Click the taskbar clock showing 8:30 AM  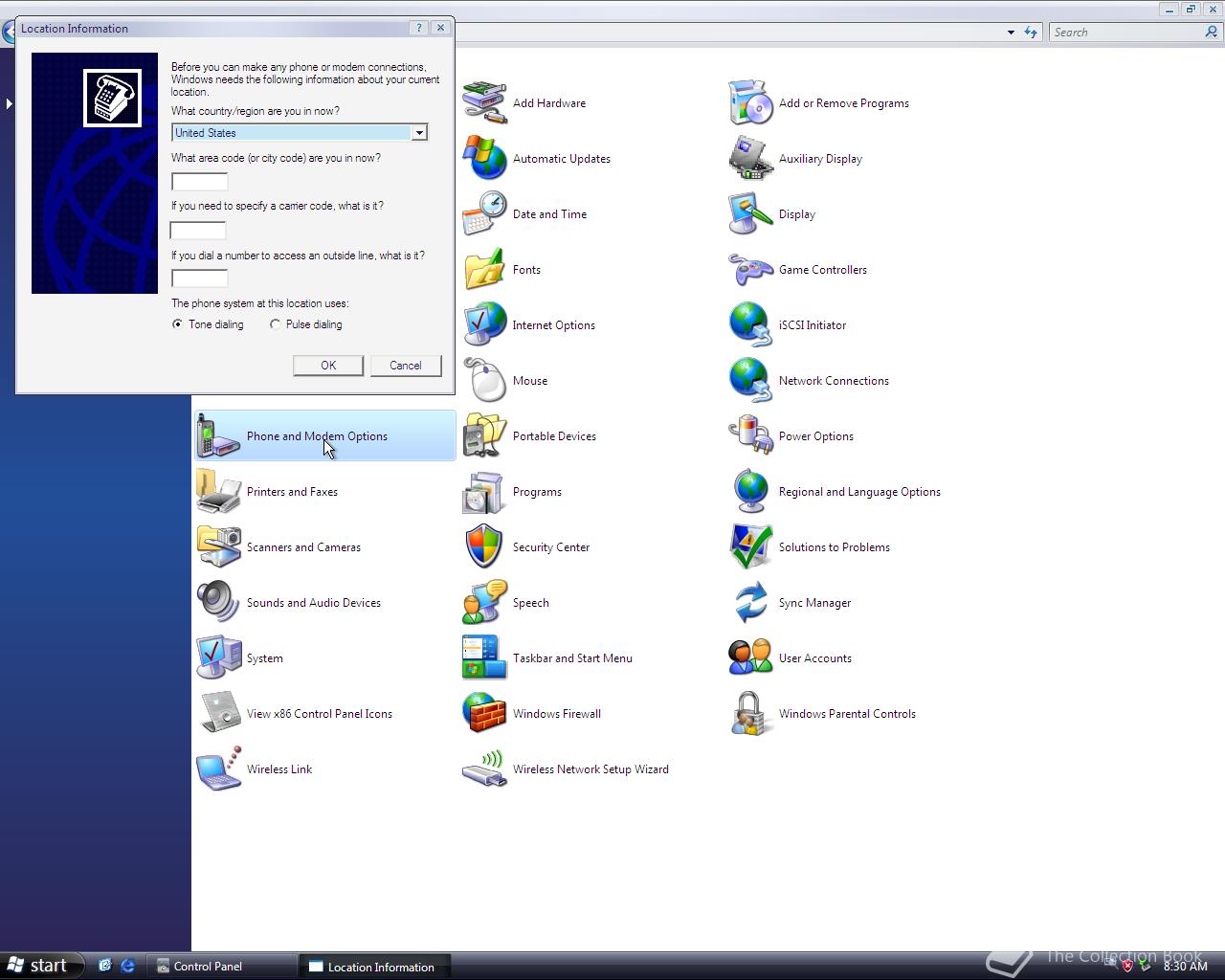click(1185, 967)
